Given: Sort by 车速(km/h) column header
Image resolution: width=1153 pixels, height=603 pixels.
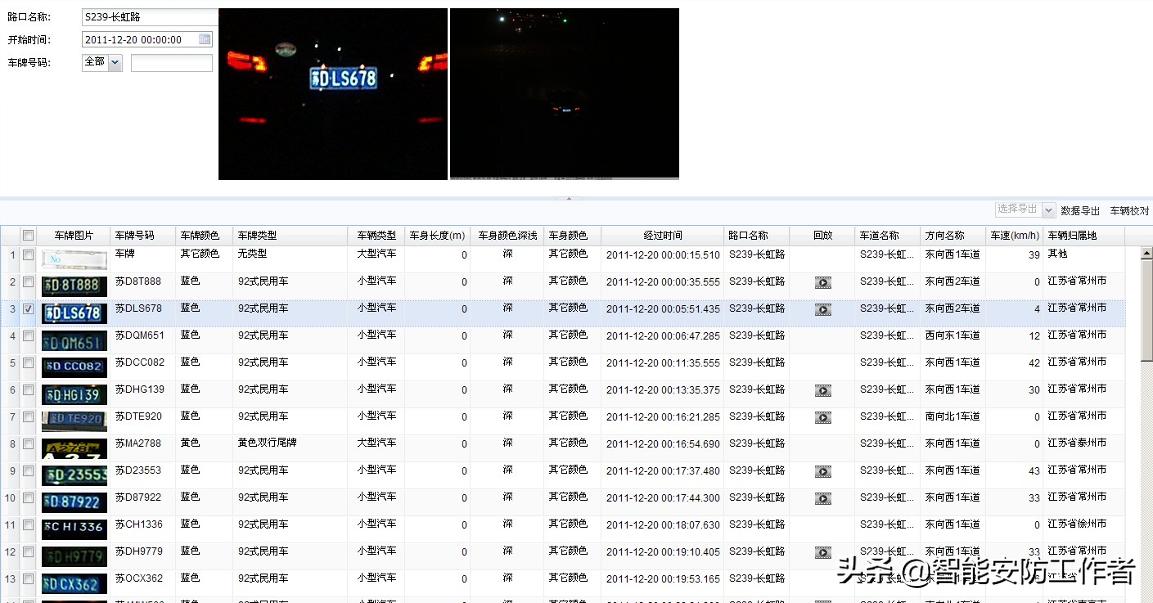Looking at the screenshot, I should point(1014,235).
